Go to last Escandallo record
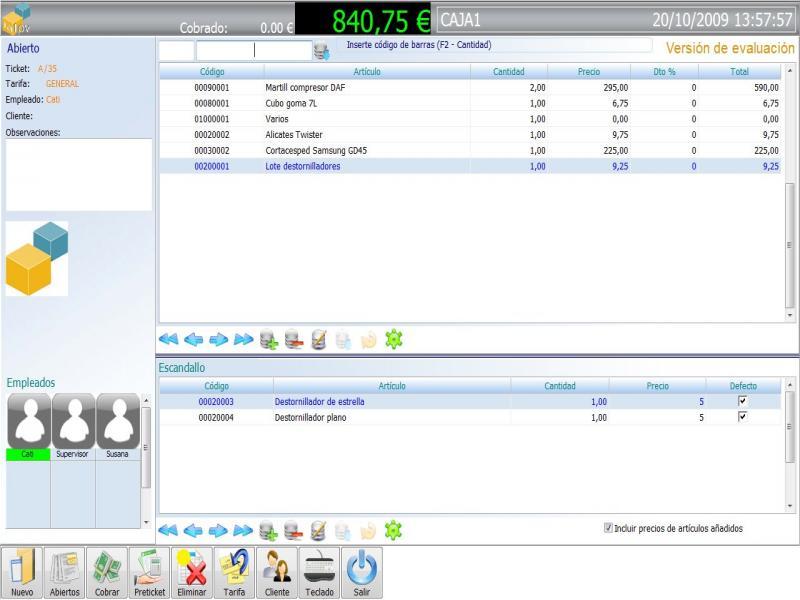The image size is (800, 600). 243,531
